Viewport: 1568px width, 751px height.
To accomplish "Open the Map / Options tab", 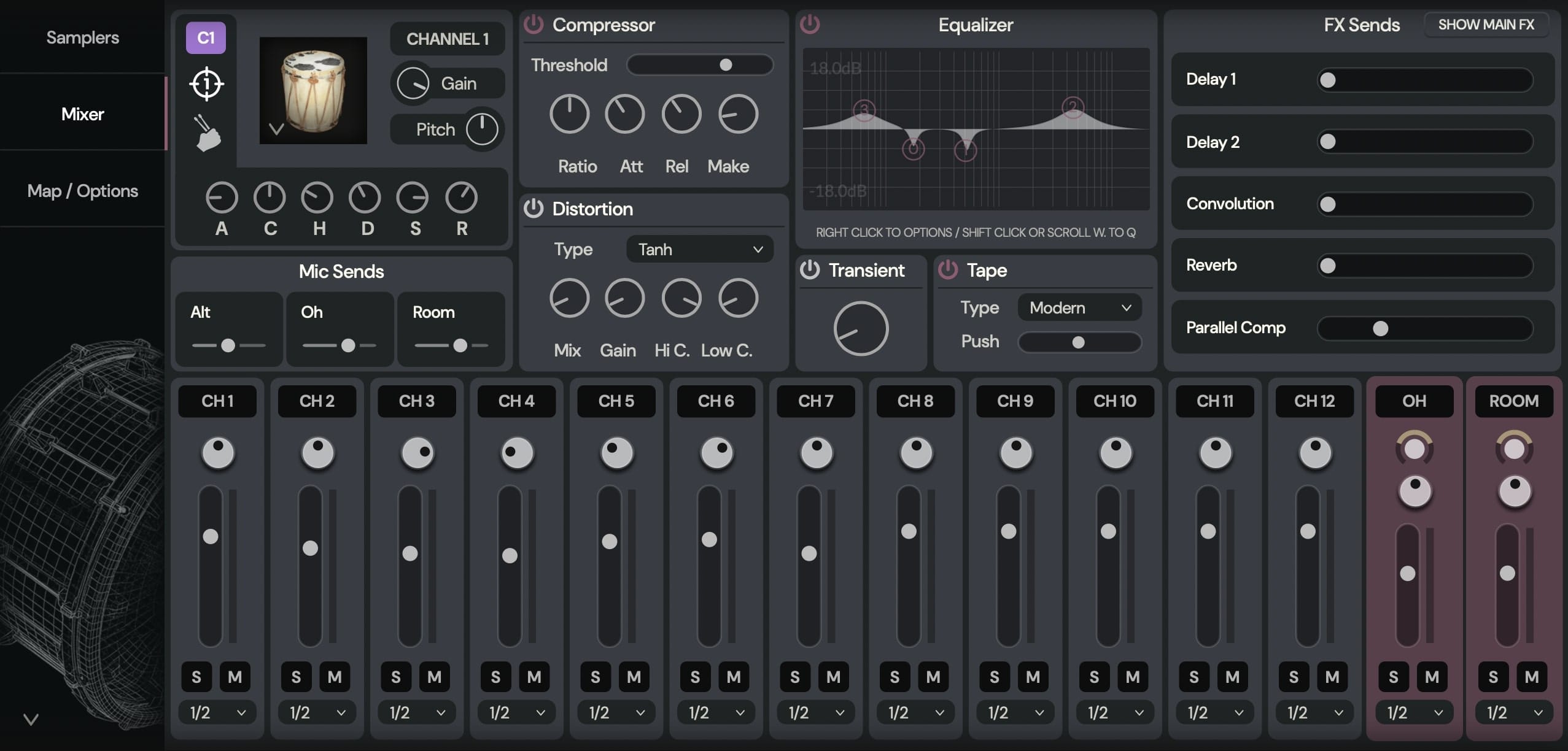I will pyautogui.click(x=82, y=190).
